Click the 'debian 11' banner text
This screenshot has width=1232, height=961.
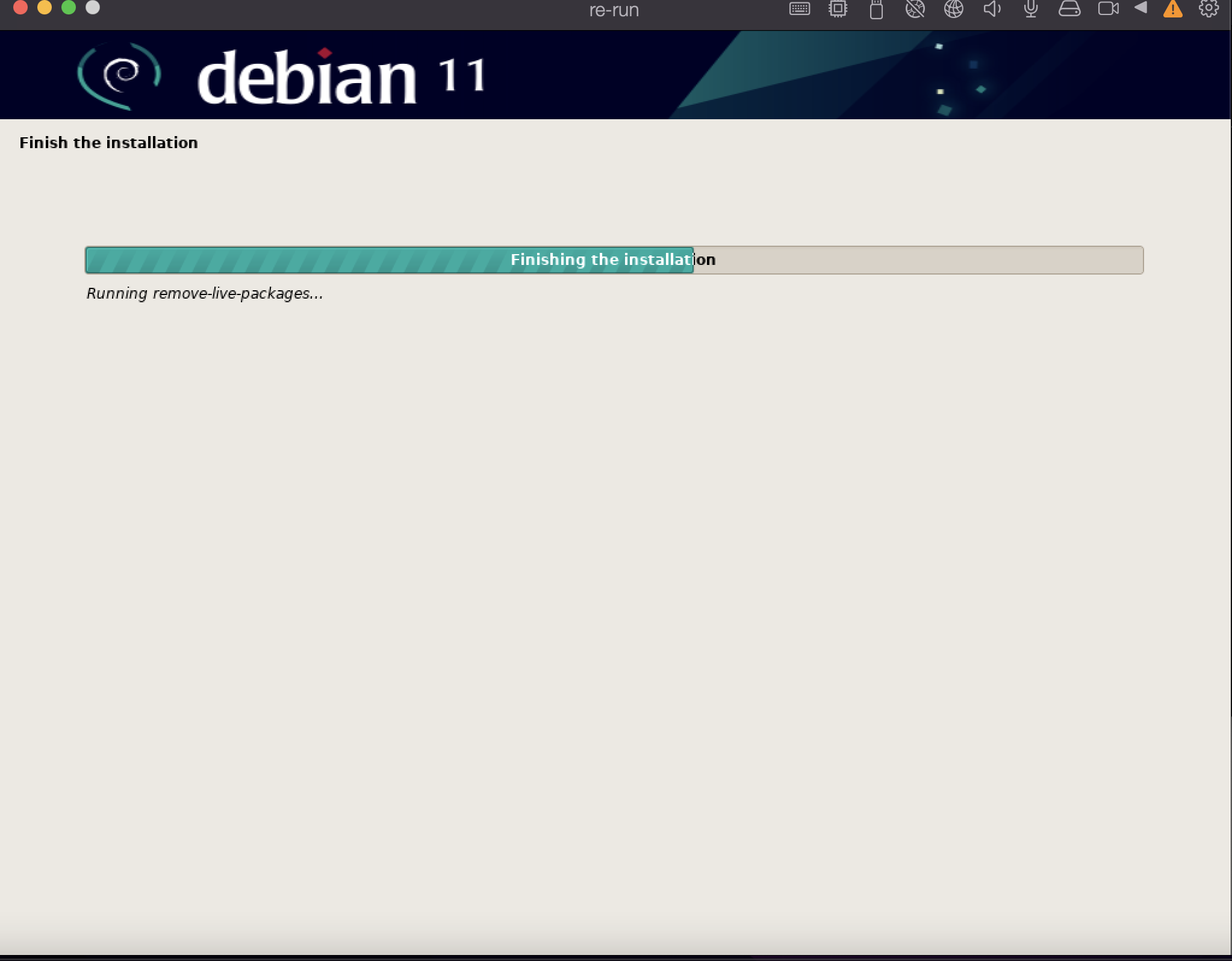[341, 78]
